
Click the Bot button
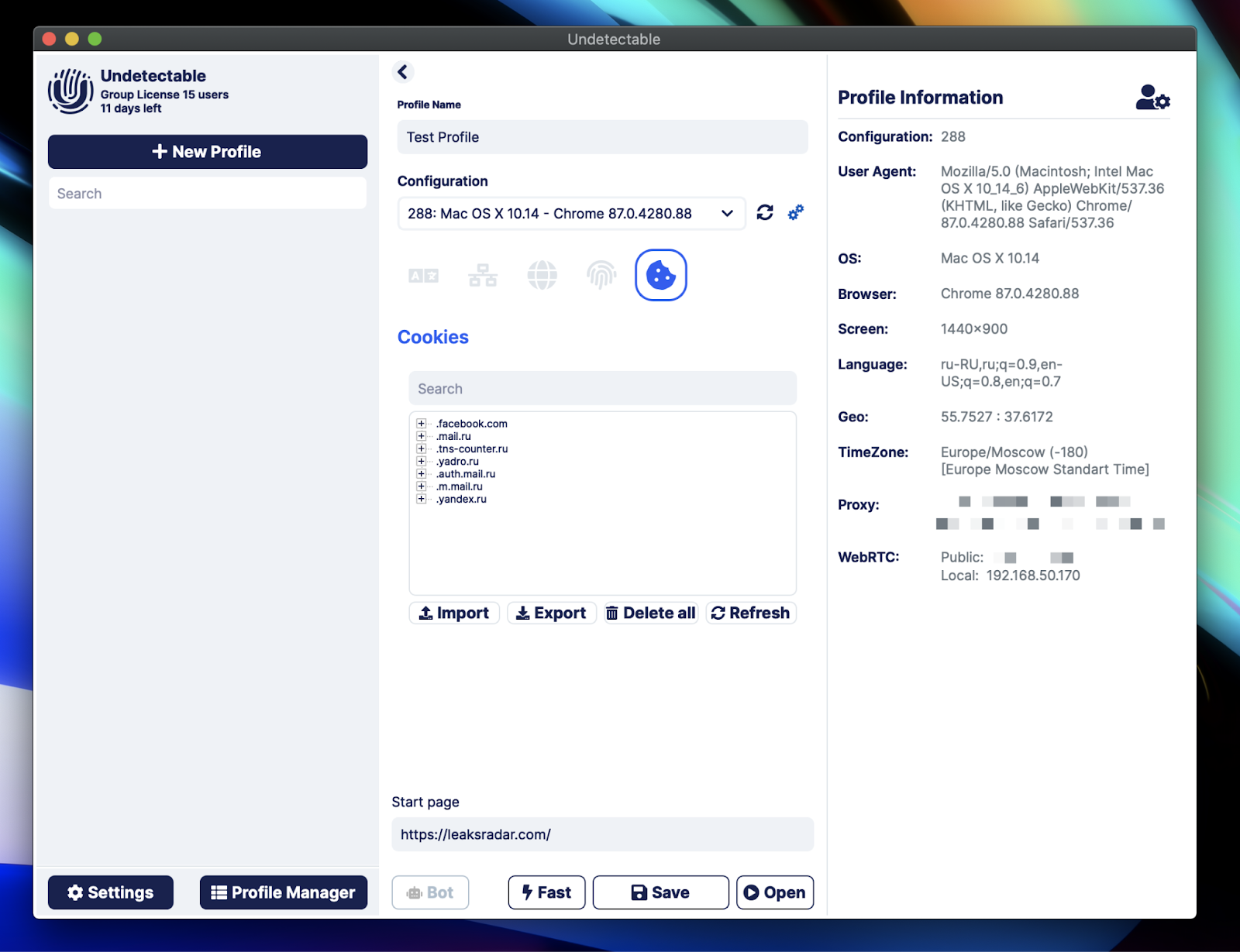(430, 892)
